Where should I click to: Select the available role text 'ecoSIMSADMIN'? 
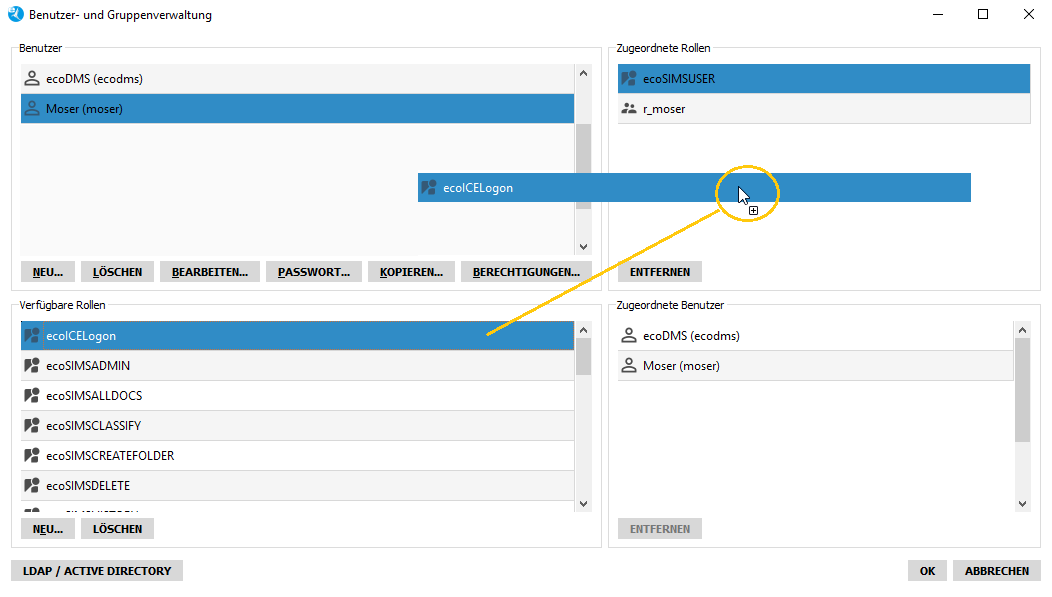click(x=88, y=366)
